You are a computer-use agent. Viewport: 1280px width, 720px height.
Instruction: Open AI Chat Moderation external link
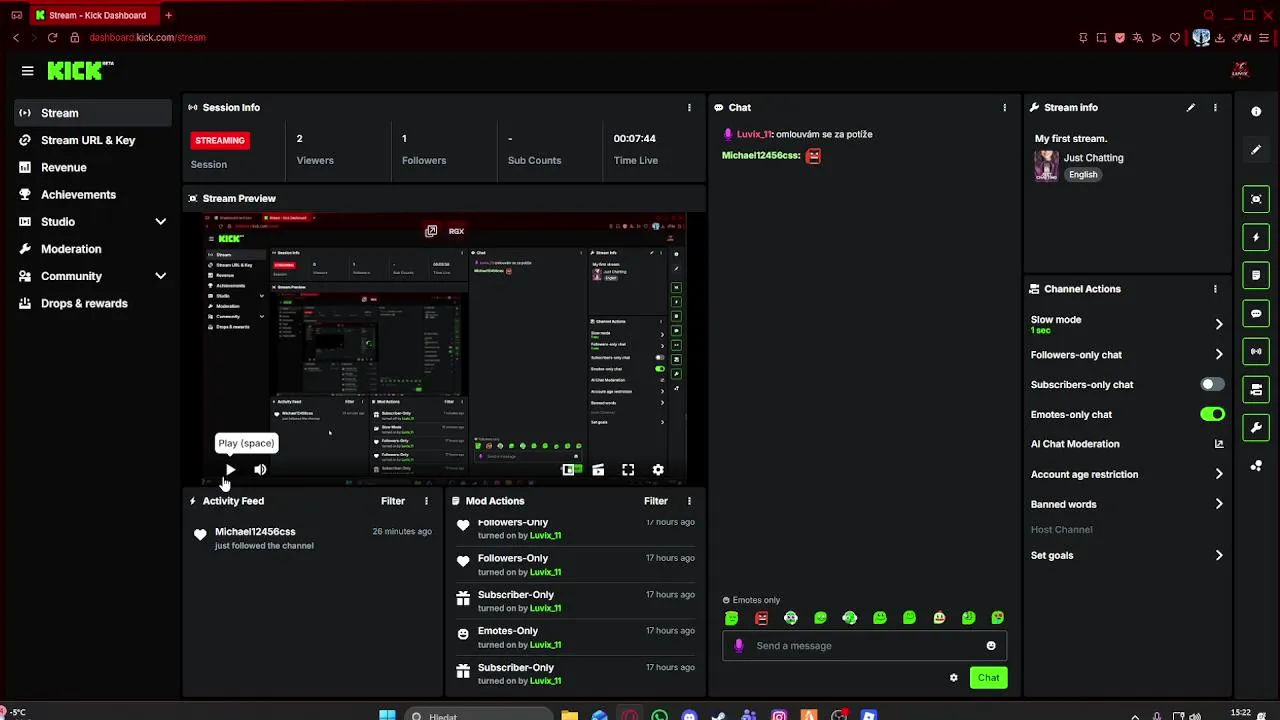pyautogui.click(x=1219, y=444)
